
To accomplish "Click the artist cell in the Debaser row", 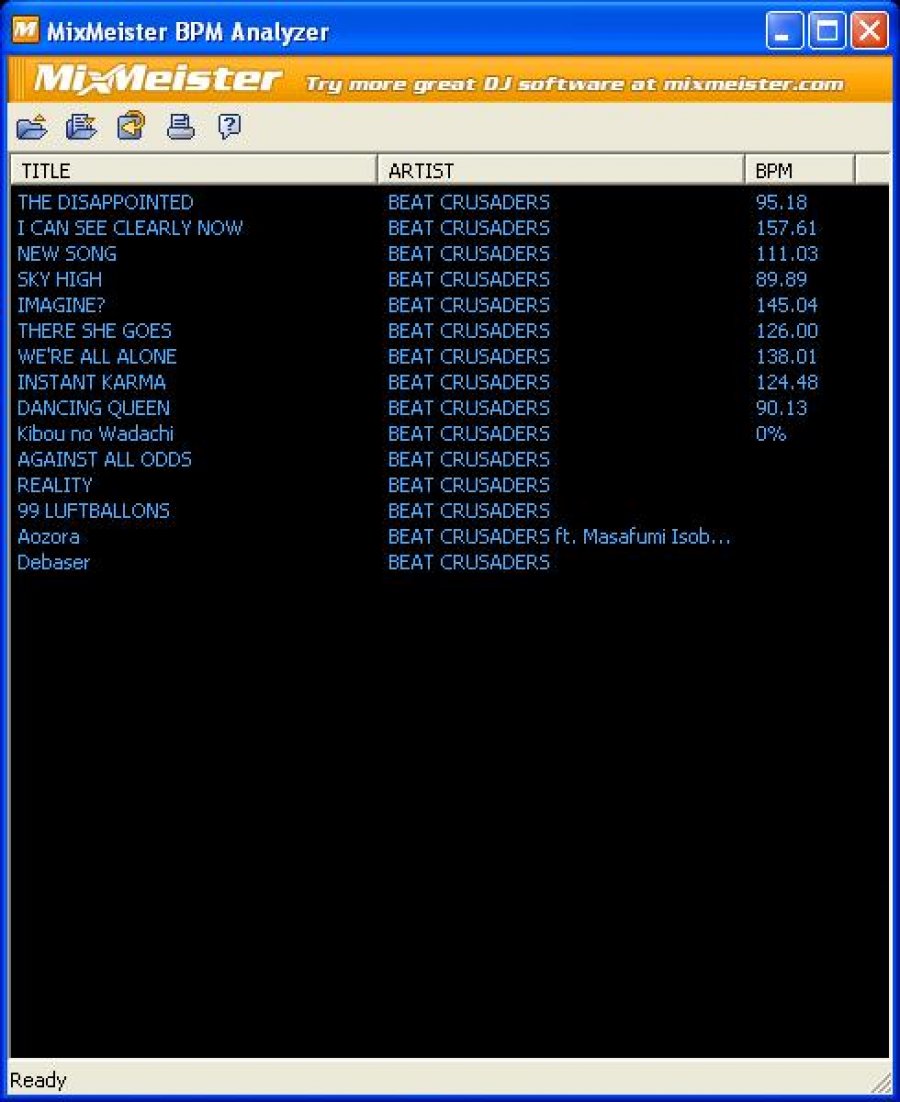I will point(469,562).
